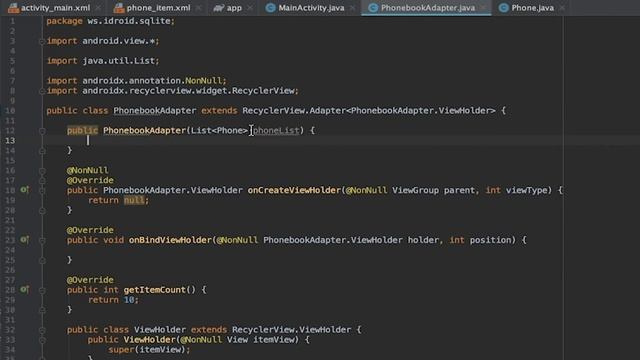Click line number 21 in the gutter
The height and width of the screenshot is (360, 640).
pyautogui.click(x=10, y=220)
